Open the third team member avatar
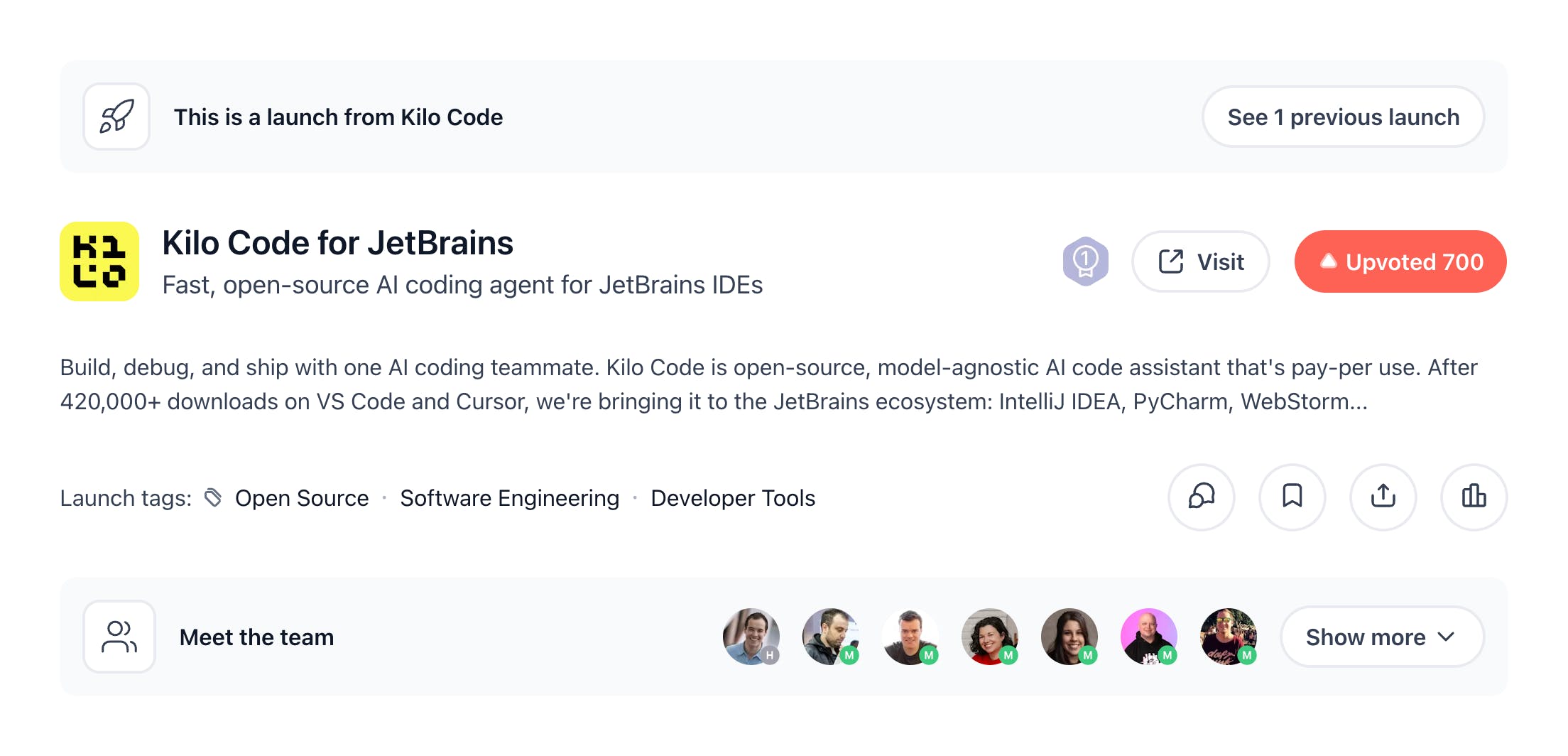The height and width of the screenshot is (756, 1568). pos(910,637)
